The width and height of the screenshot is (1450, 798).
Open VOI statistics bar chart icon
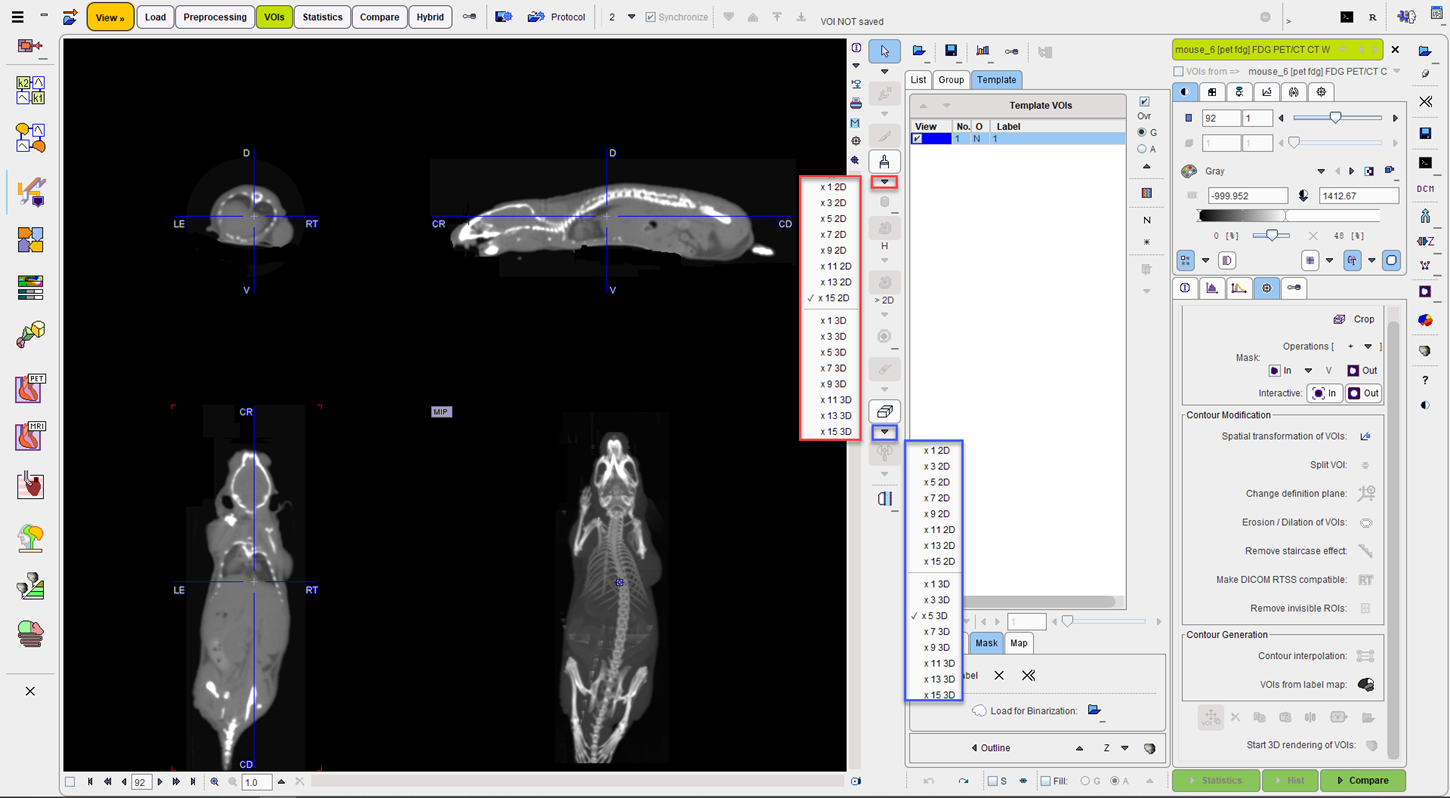(x=982, y=51)
